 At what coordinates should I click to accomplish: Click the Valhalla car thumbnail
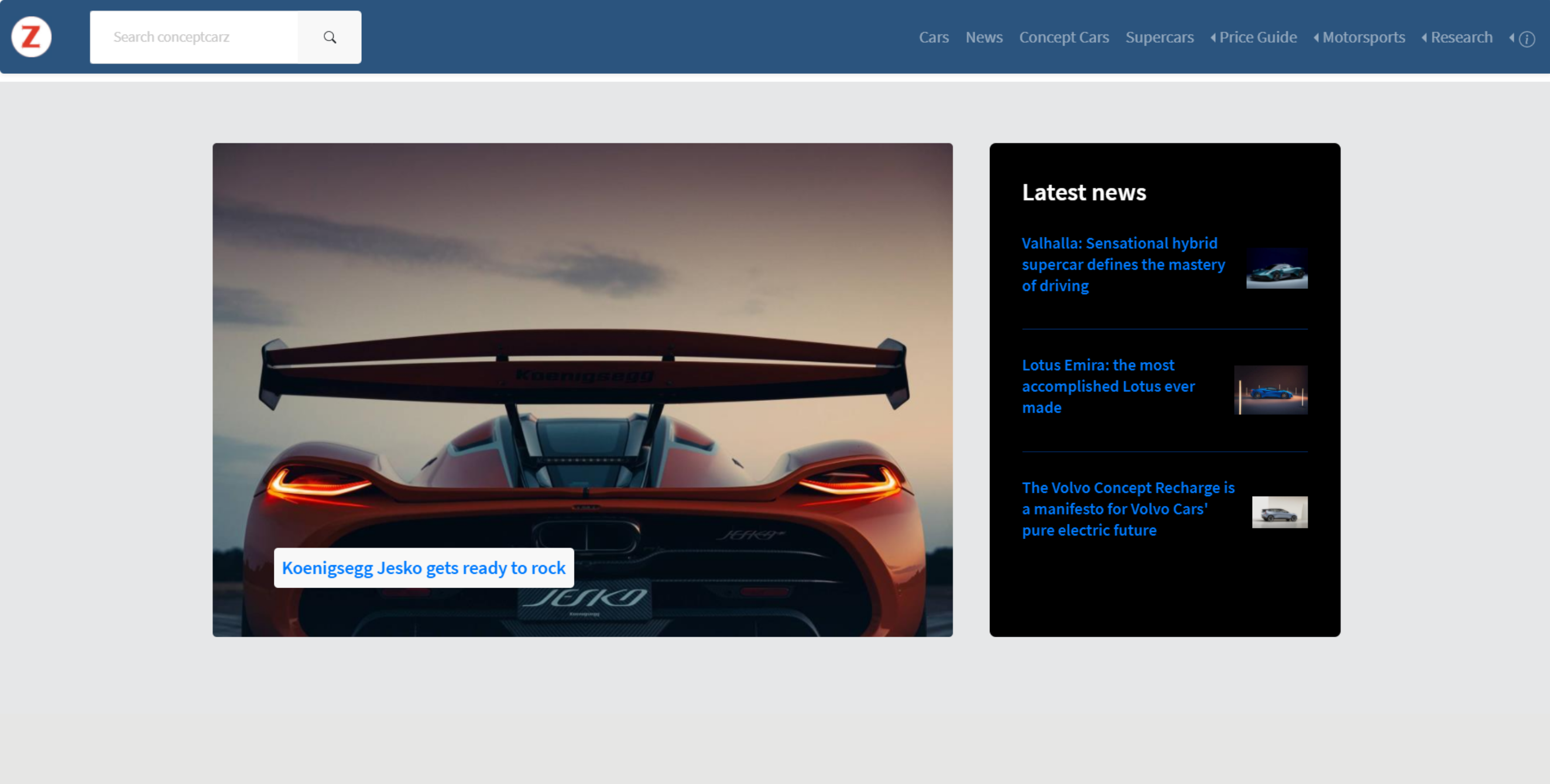click(x=1277, y=268)
